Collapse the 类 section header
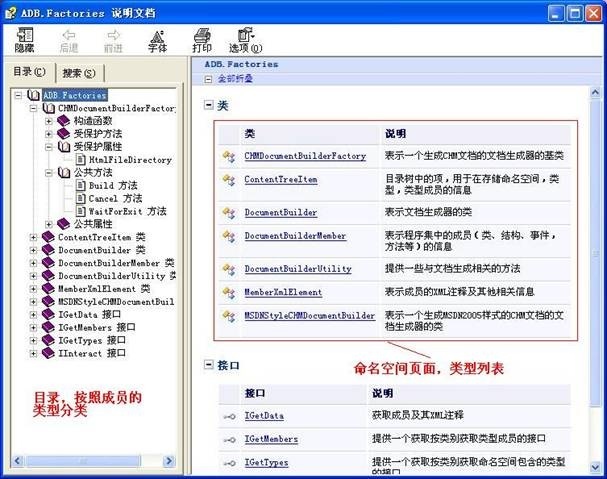 coord(208,104)
